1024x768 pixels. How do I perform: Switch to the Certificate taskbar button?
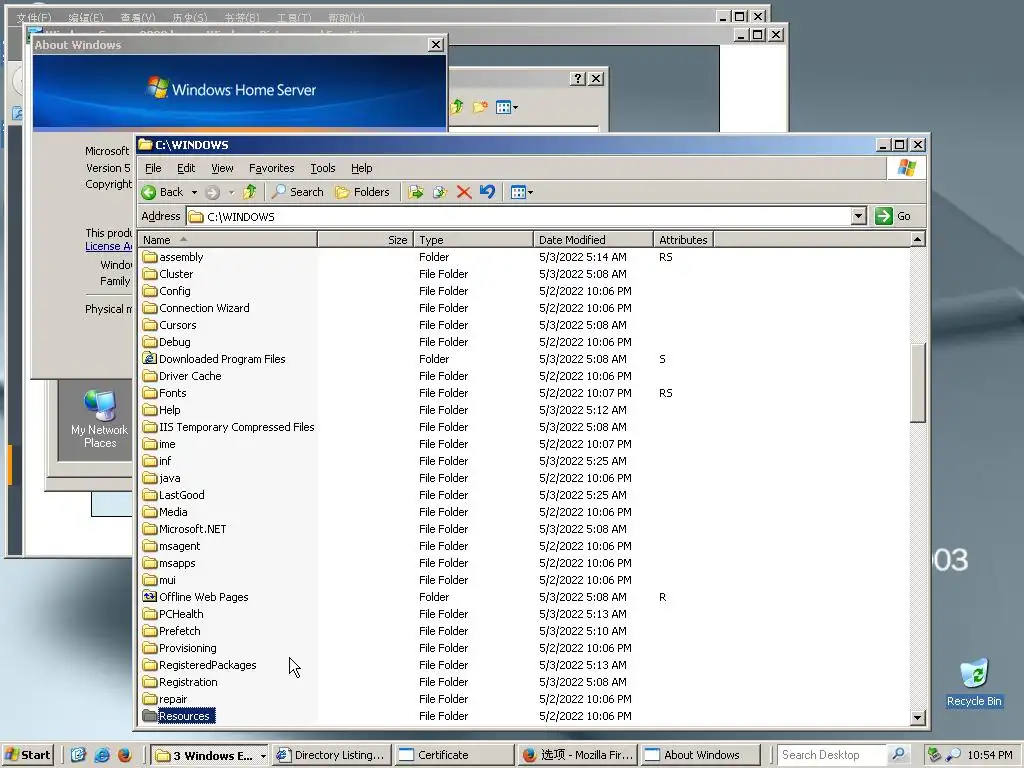tap(453, 755)
